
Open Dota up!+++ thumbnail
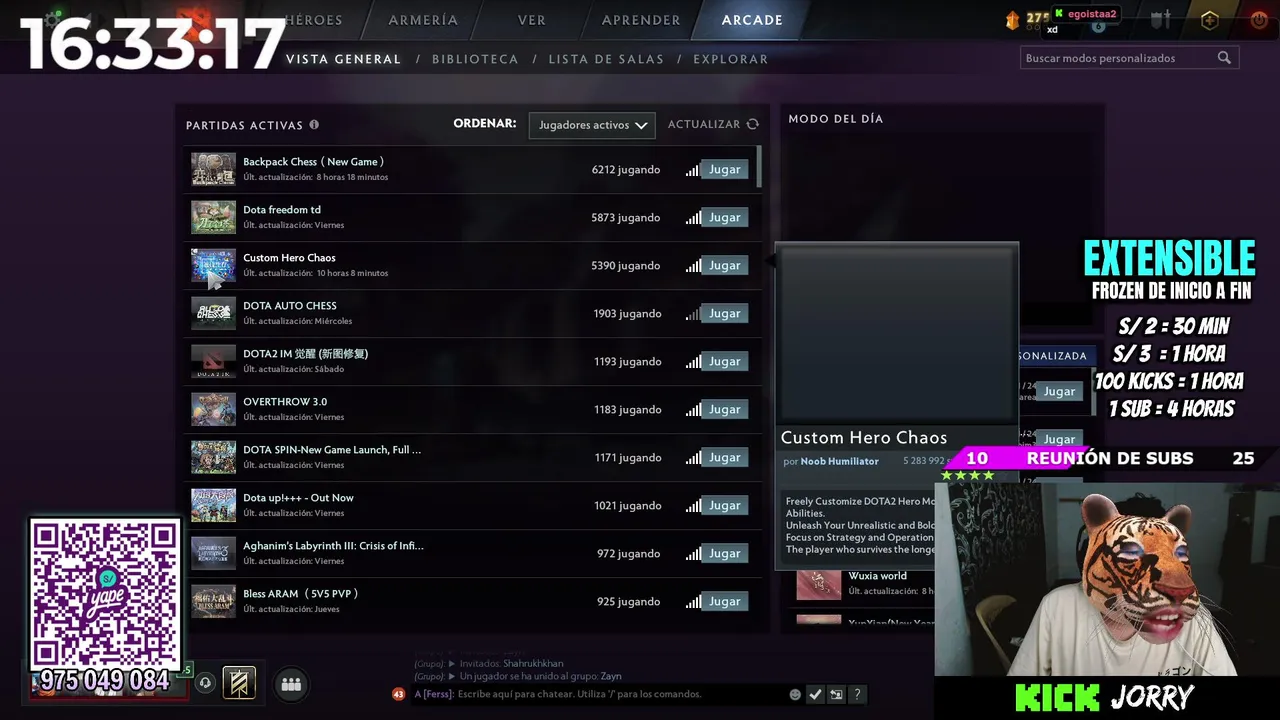click(213, 505)
